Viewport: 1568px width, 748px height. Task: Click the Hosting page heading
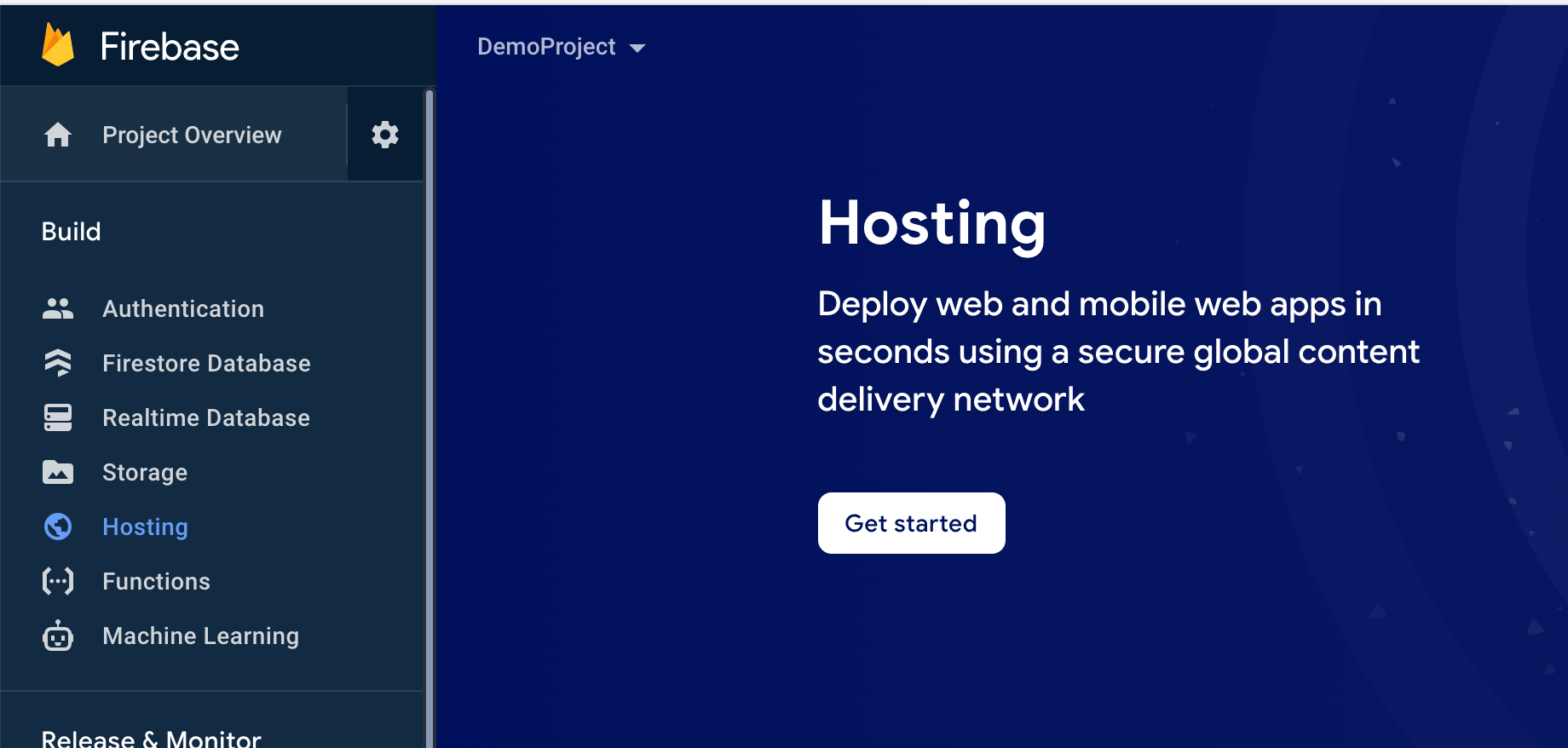click(x=931, y=223)
